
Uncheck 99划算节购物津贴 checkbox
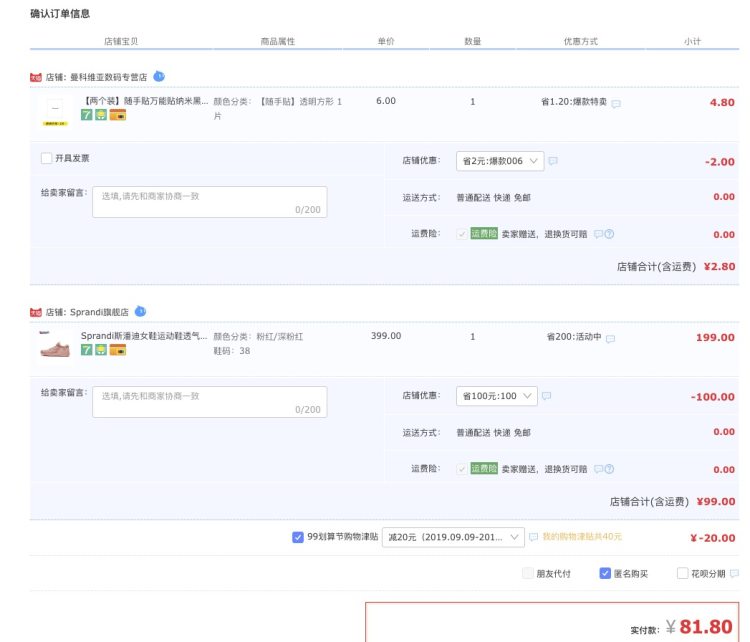298,537
